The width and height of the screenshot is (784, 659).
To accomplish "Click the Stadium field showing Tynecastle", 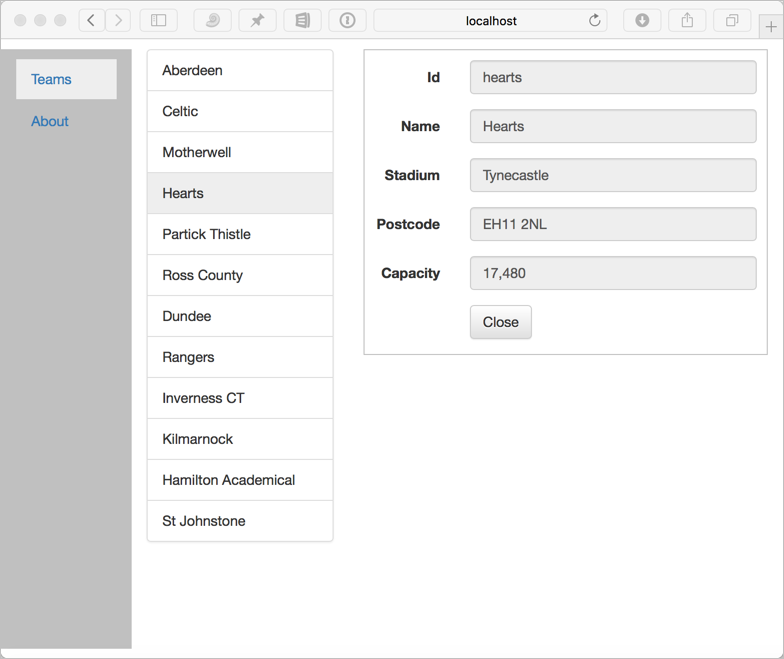I will pos(613,176).
